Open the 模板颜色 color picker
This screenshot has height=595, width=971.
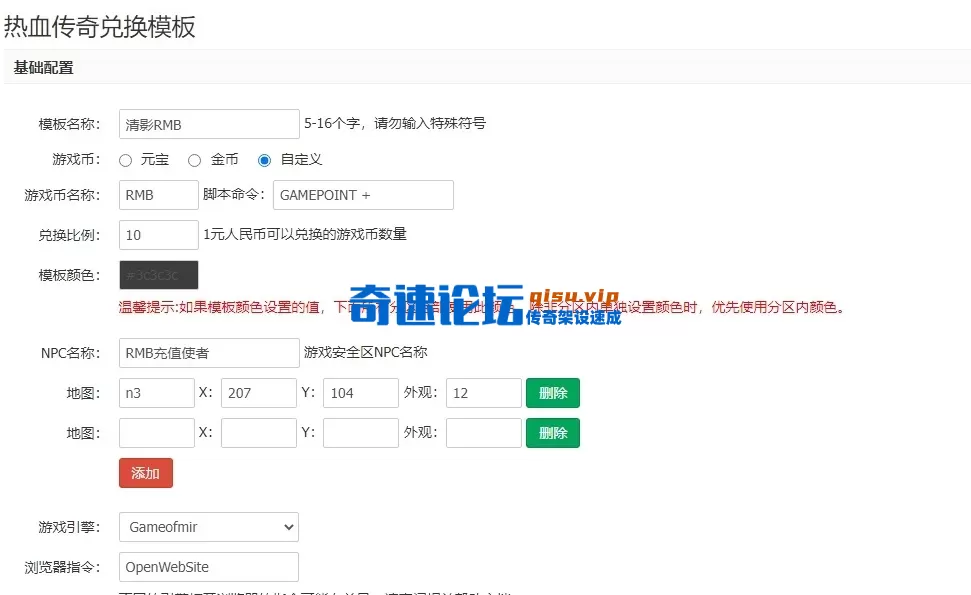[158, 275]
